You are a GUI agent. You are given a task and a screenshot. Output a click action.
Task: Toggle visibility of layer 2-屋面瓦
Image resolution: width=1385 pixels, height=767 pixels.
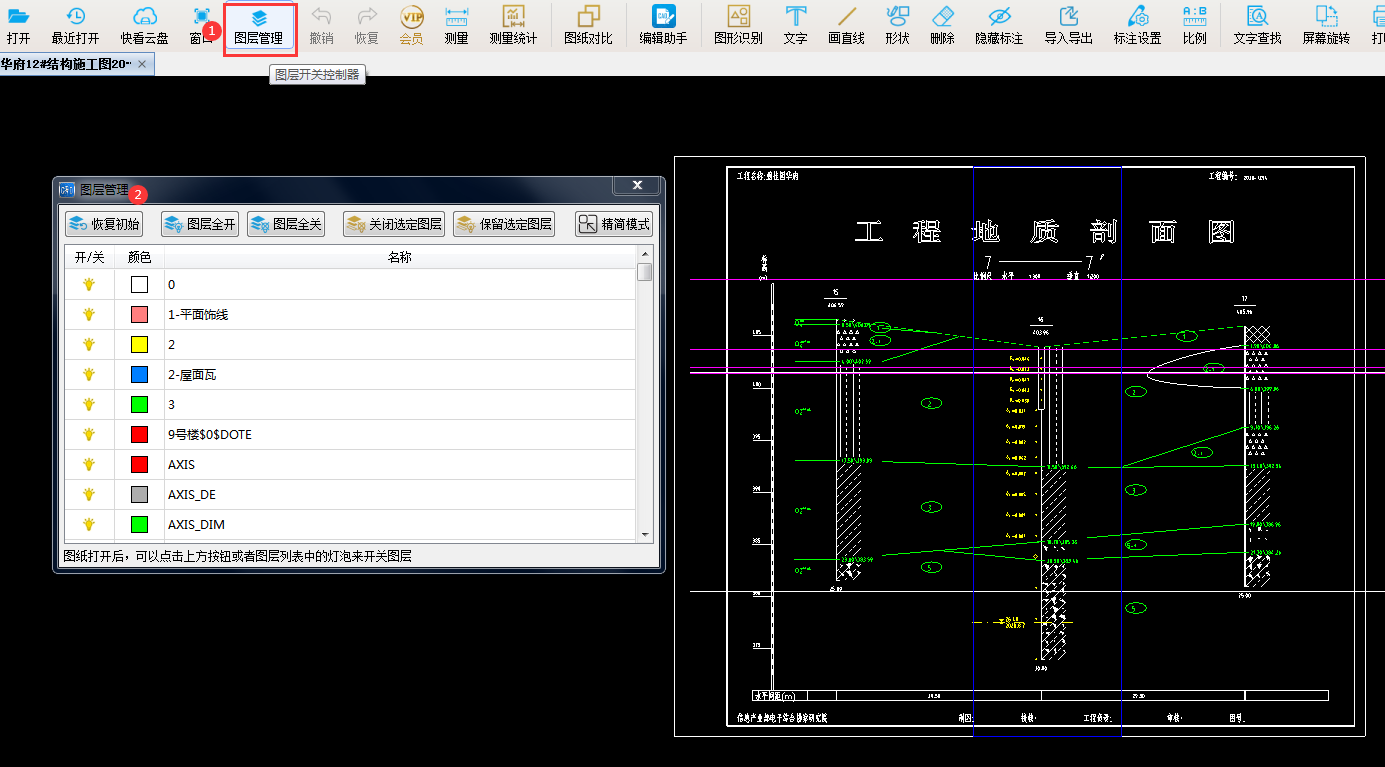click(89, 375)
